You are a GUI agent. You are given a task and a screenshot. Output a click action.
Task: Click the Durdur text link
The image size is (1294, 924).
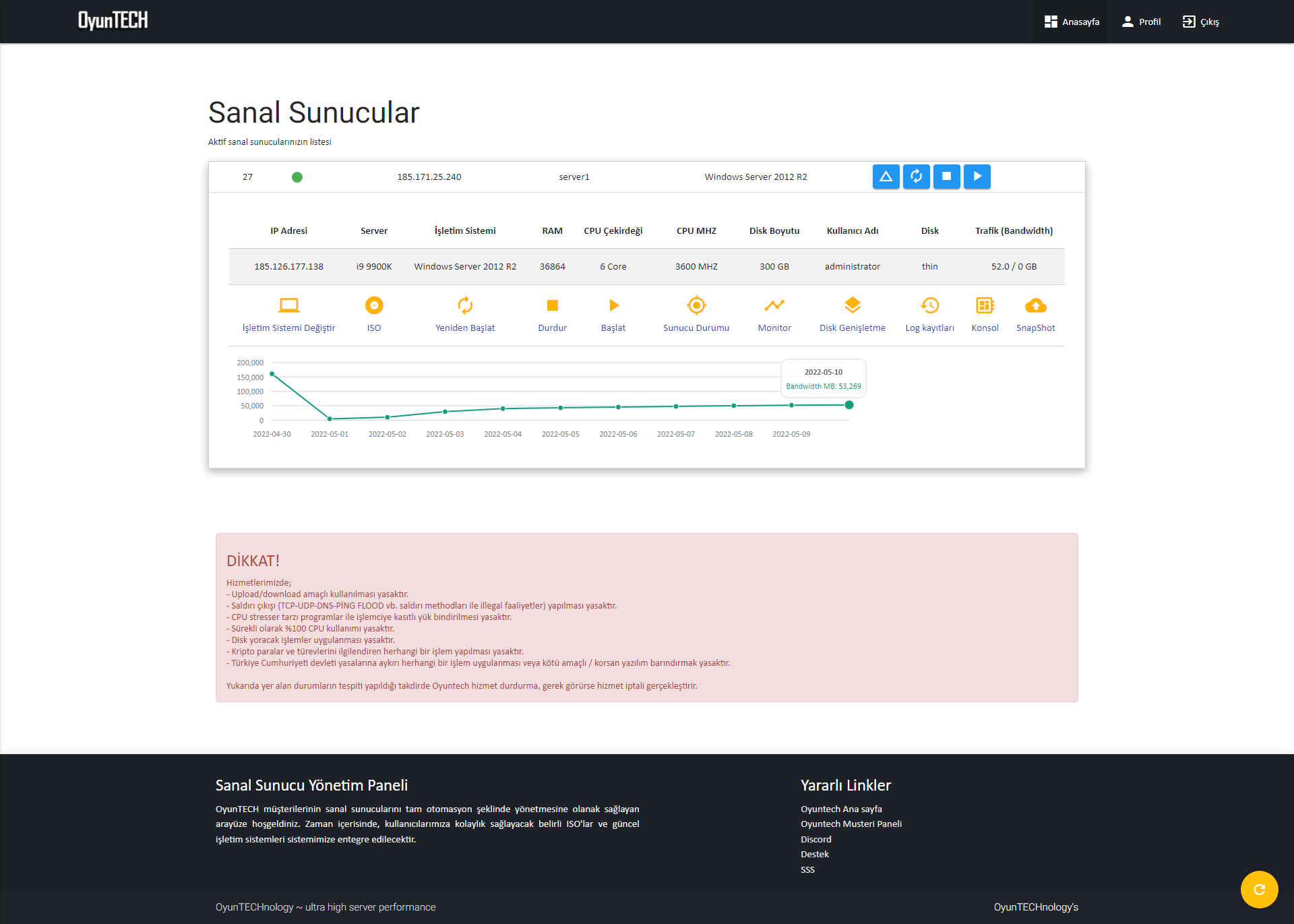553,328
